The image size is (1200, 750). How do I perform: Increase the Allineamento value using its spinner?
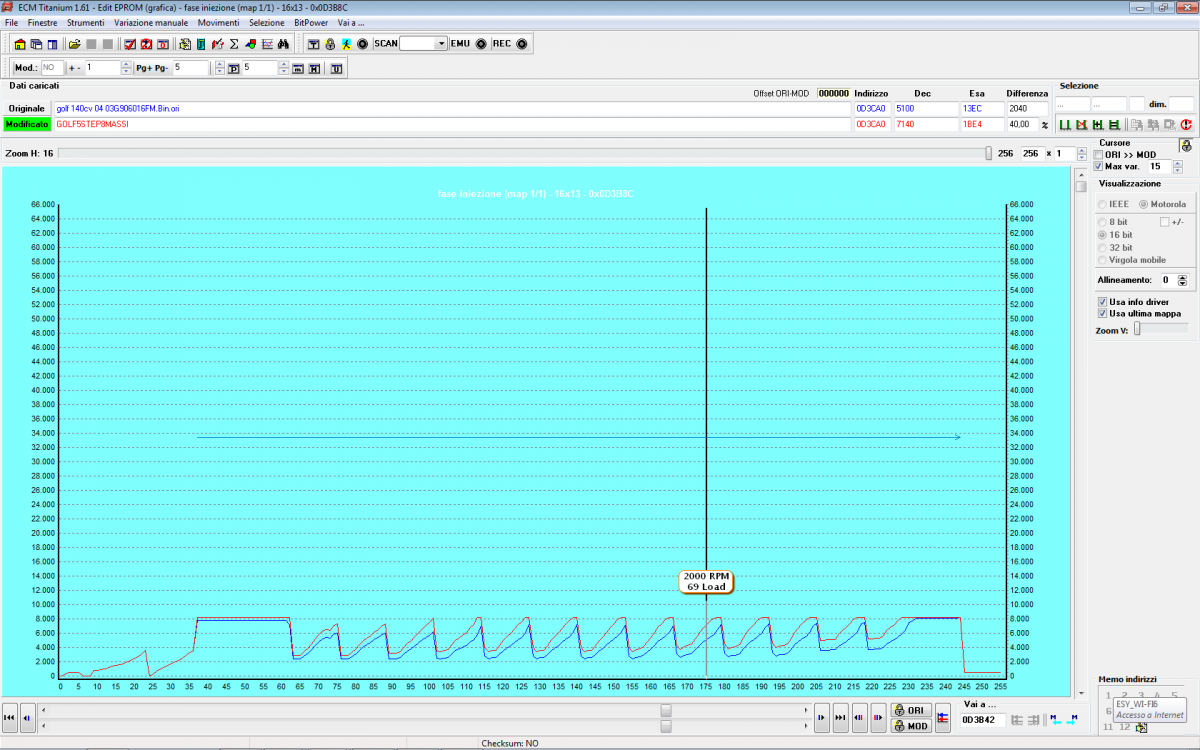pyautogui.click(x=1182, y=277)
